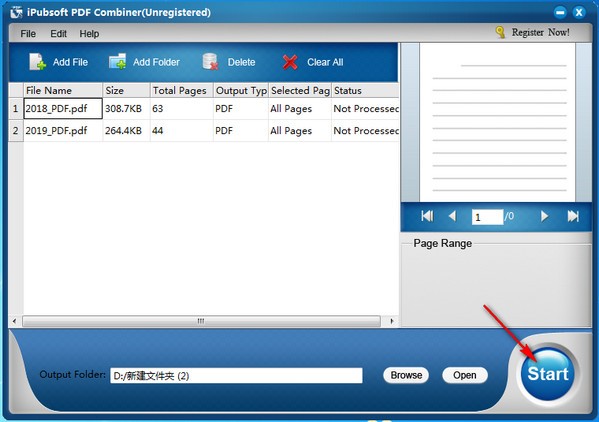Select row header number 1
The height and width of the screenshot is (422, 599).
point(16,108)
